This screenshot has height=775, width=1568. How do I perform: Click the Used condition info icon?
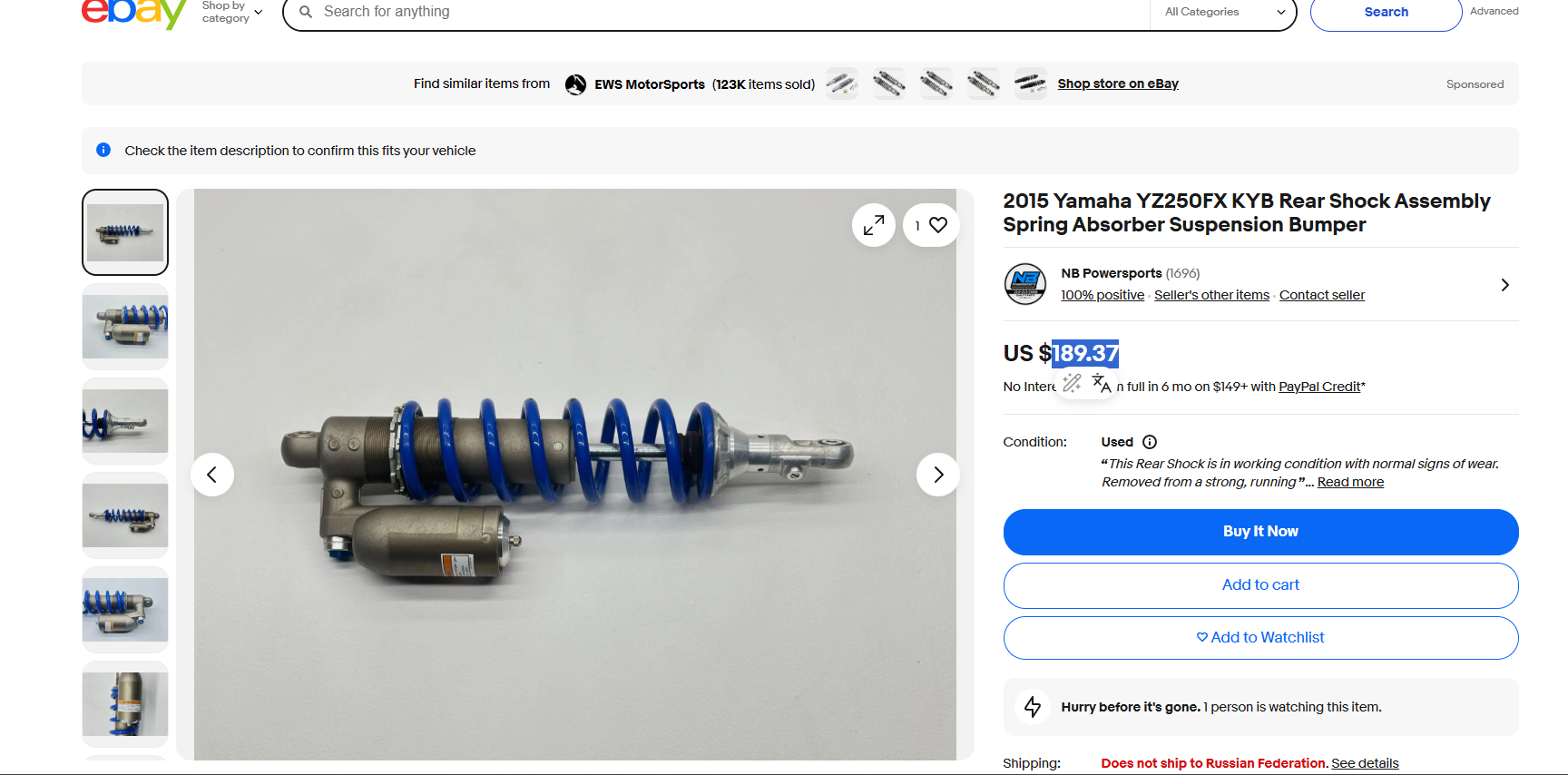tap(1150, 442)
